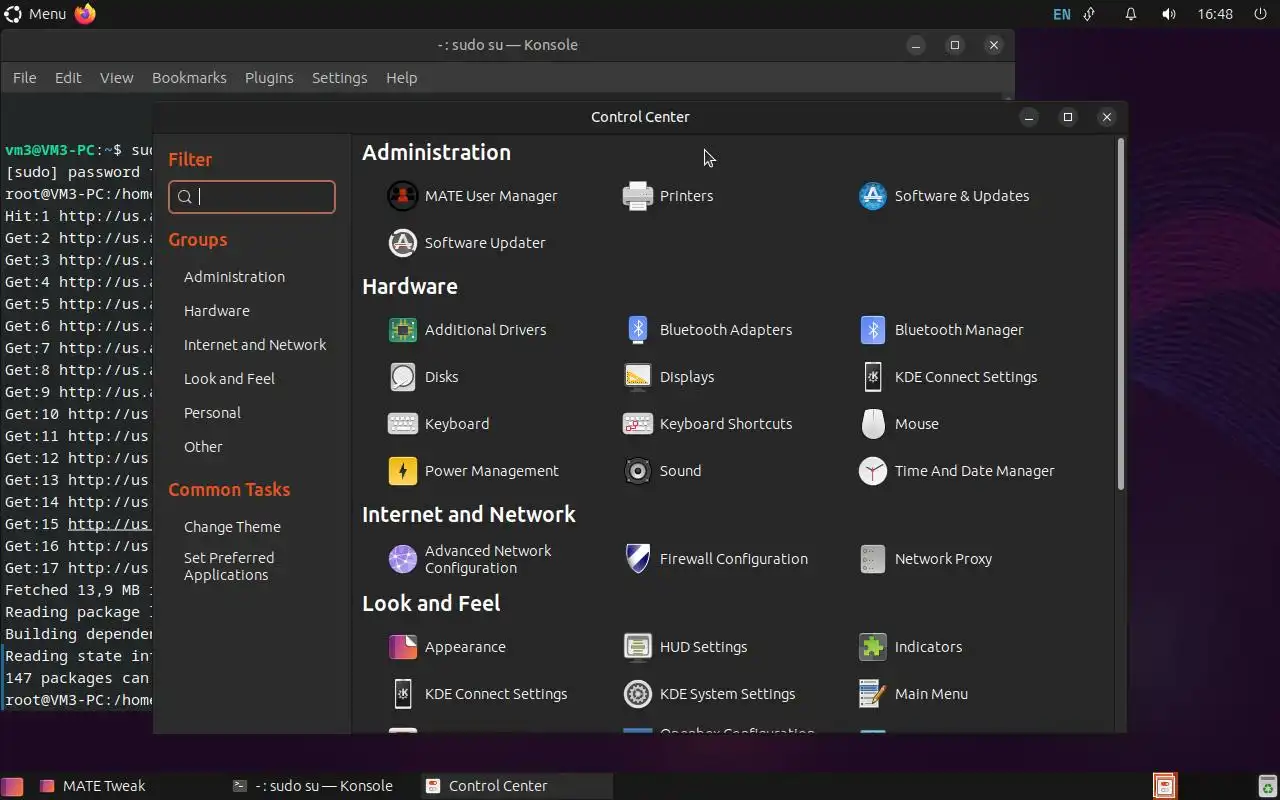Viewport: 1280px width, 800px height.
Task: Open KDE Connect Settings under Look and Feel
Action: tap(402, 694)
